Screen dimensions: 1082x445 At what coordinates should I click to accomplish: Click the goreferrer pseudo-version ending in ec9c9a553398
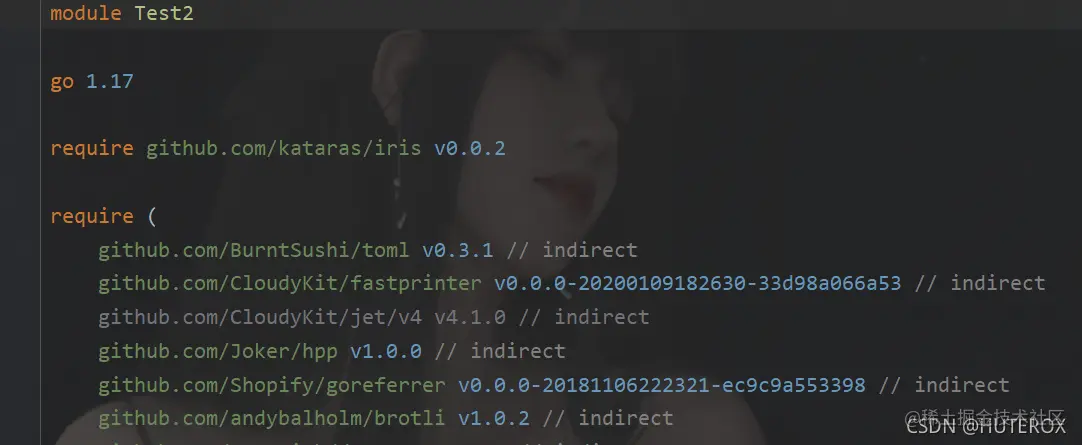pyautogui.click(x=662, y=385)
